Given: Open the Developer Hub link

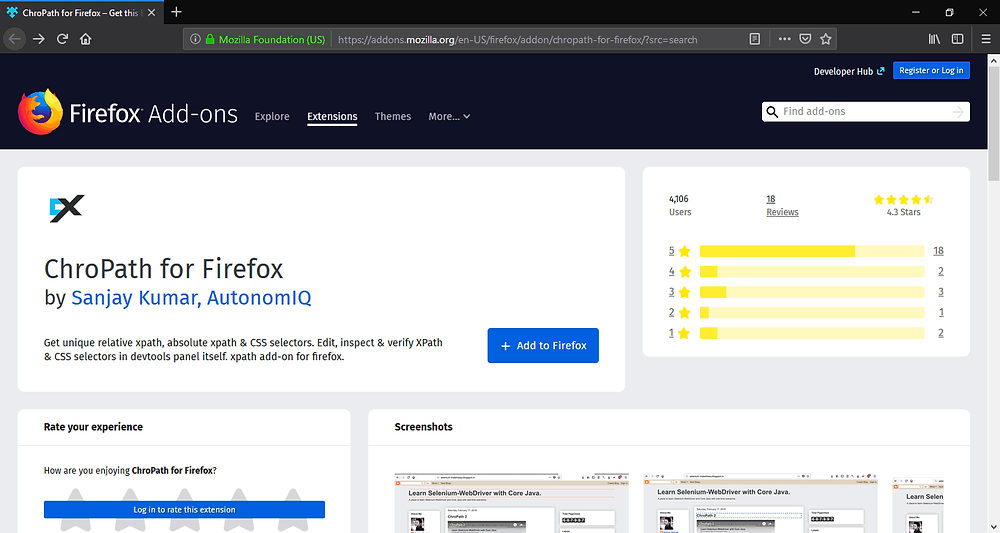Looking at the screenshot, I should pos(849,71).
